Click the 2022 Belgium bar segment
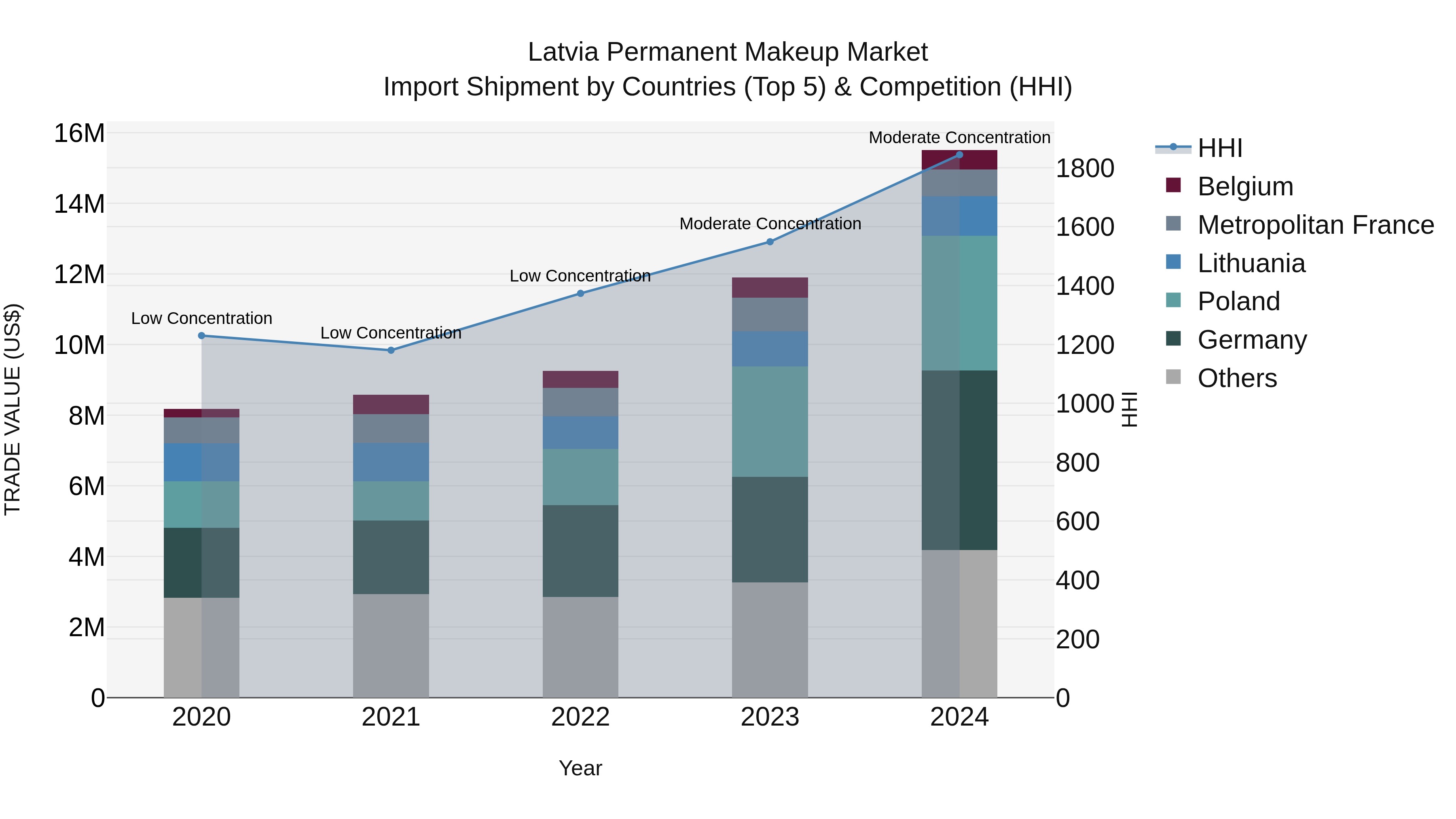Viewport: 1456px width, 819px height. (x=580, y=379)
